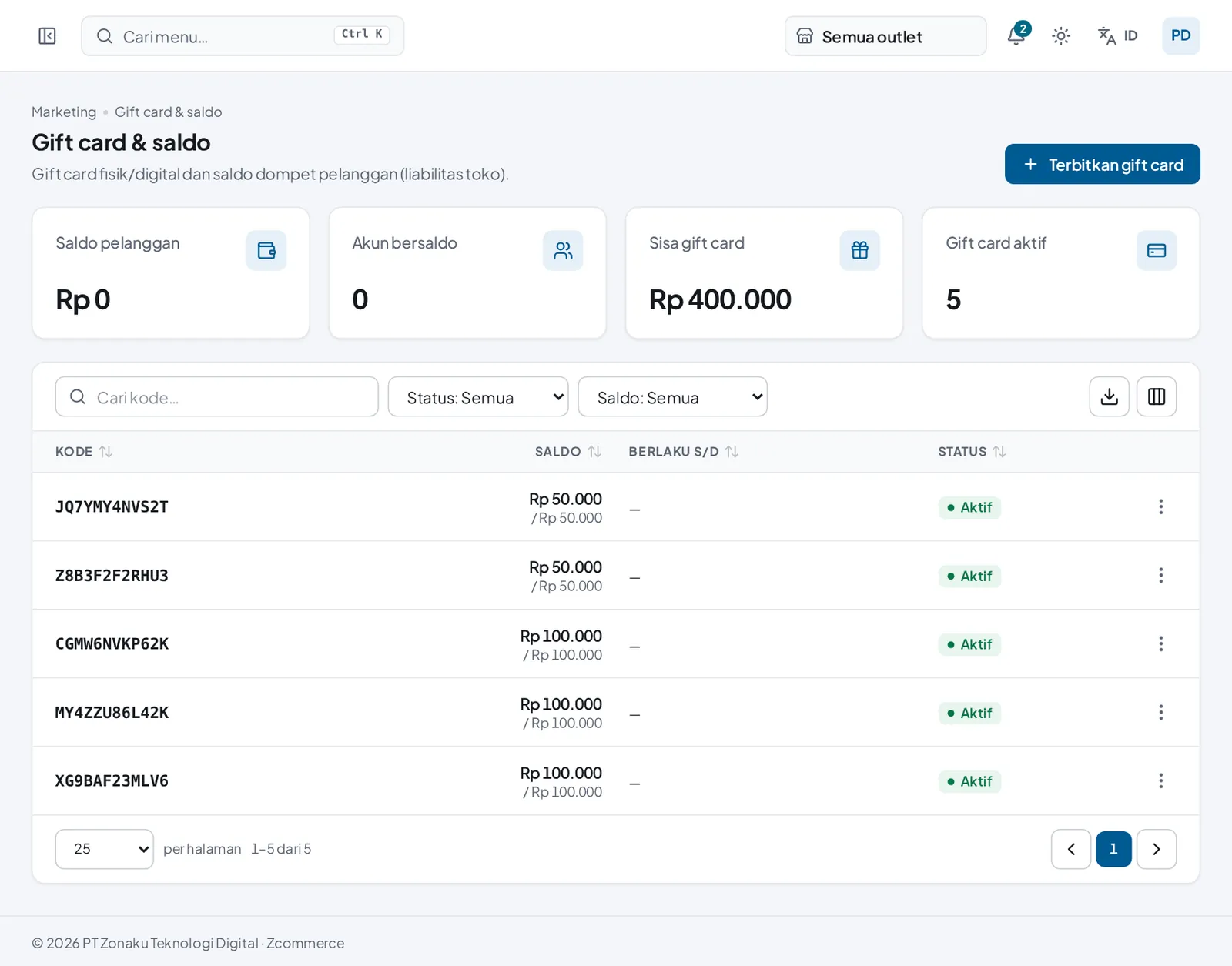Change rows per page from 25
1232x966 pixels.
[x=105, y=849]
